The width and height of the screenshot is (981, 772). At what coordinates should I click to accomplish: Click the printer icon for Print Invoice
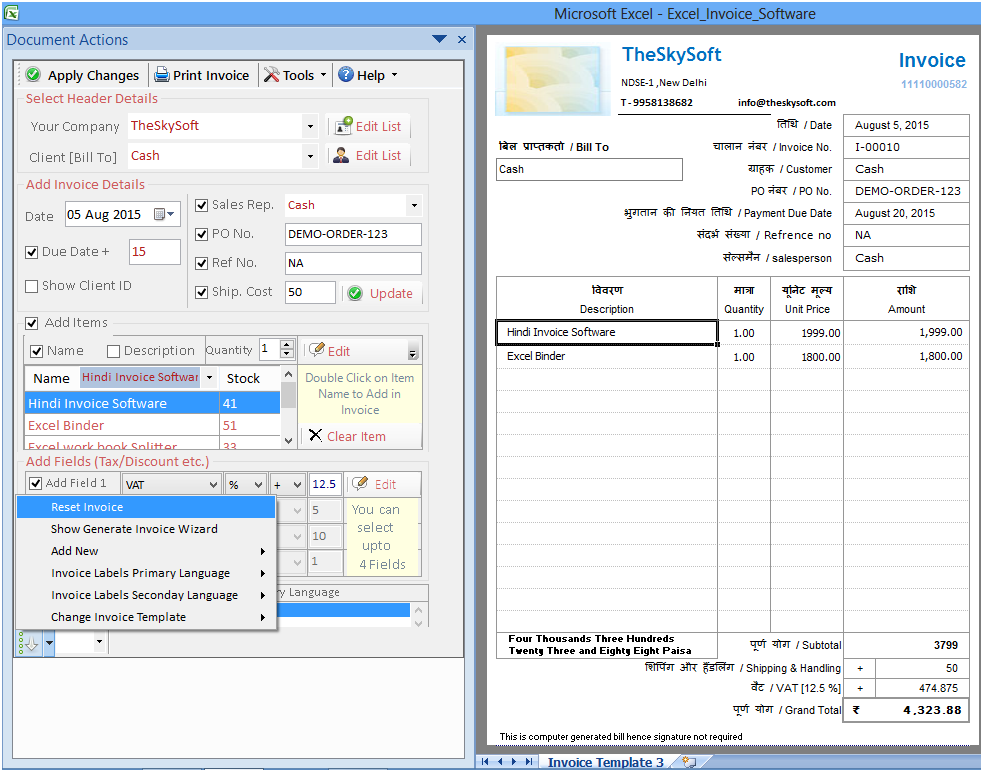point(162,75)
